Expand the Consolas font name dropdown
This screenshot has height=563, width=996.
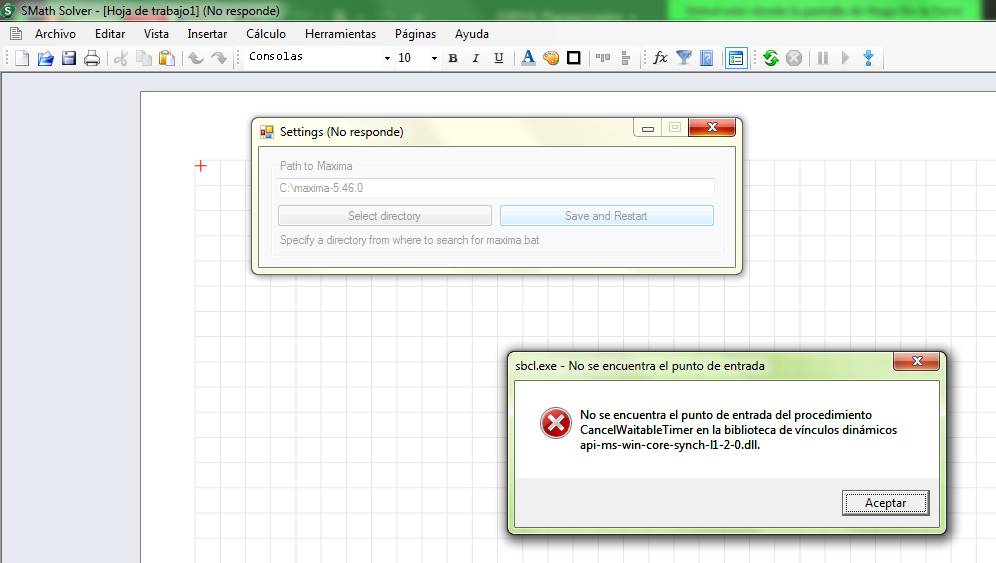coord(387,58)
